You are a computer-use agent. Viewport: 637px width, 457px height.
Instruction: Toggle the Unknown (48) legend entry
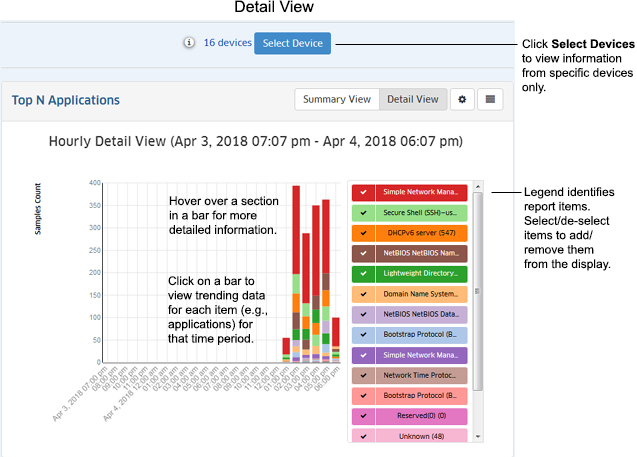[420, 436]
